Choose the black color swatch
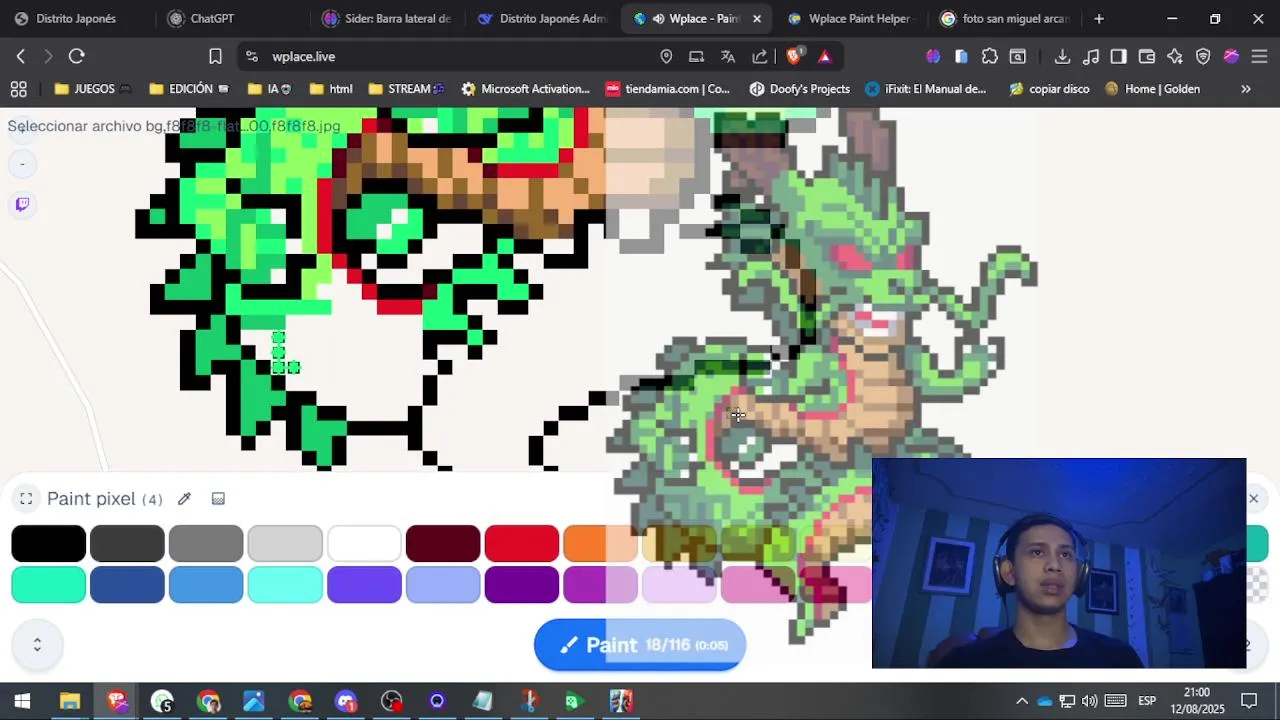Viewport: 1280px width, 720px height. 48,544
